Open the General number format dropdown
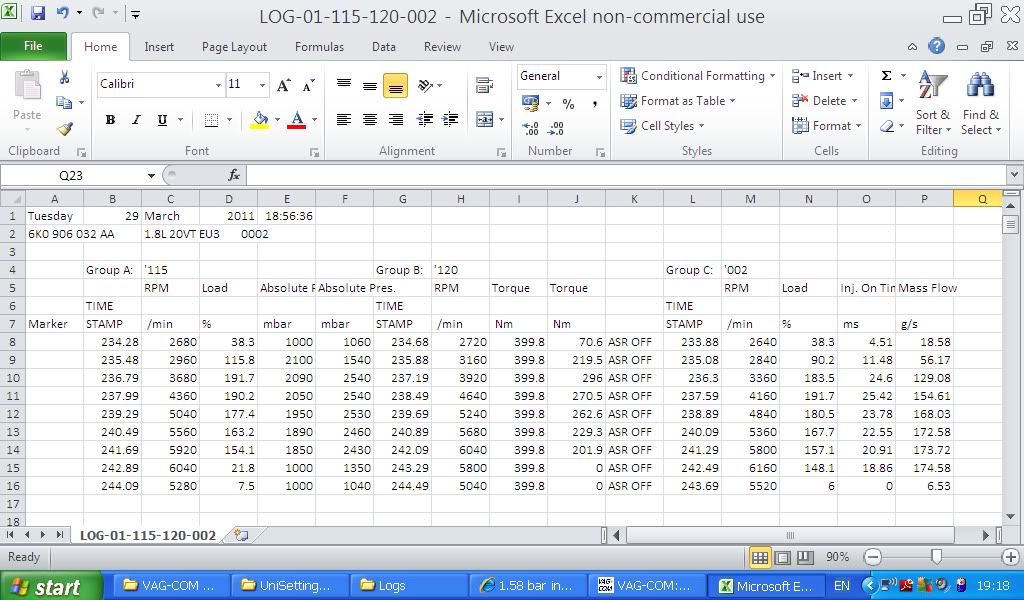The width and height of the screenshot is (1024, 600). [x=599, y=76]
